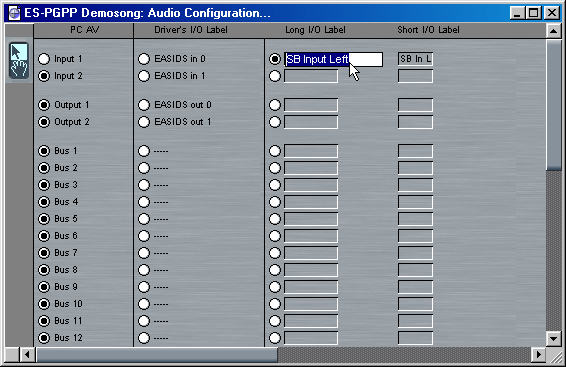Click long label field for Bus 1 row
The width and height of the screenshot is (566, 367).
311,151
